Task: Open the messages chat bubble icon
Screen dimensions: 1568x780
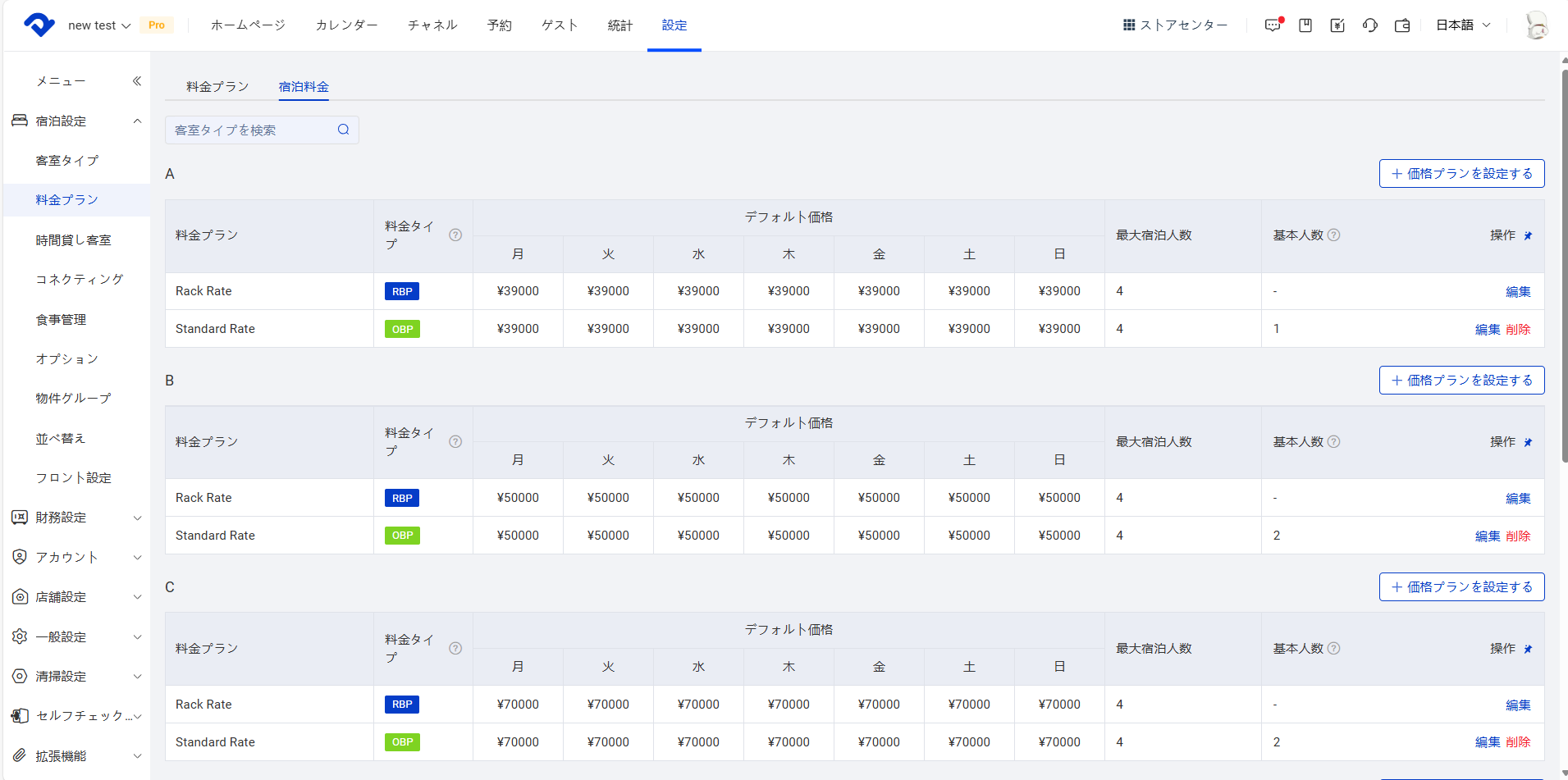Action: point(1273,25)
